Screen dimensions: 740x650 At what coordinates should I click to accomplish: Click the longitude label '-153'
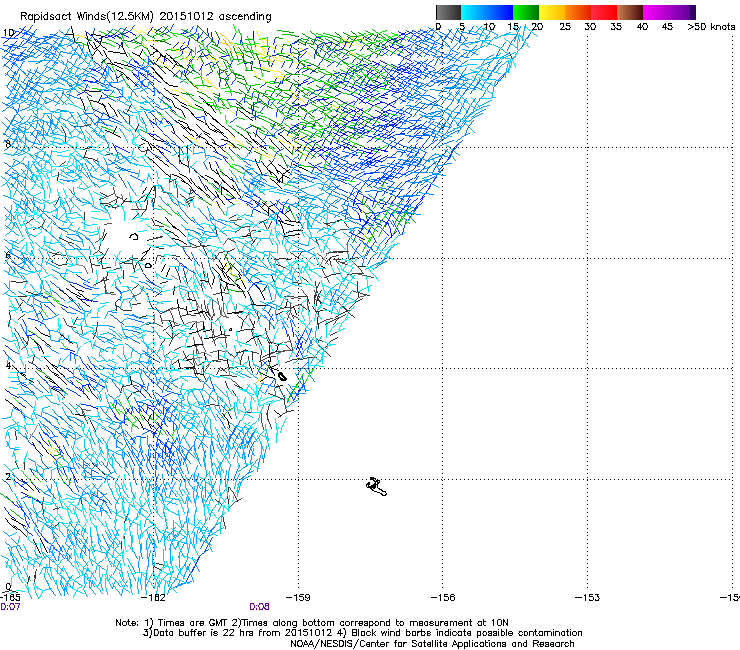[587, 598]
